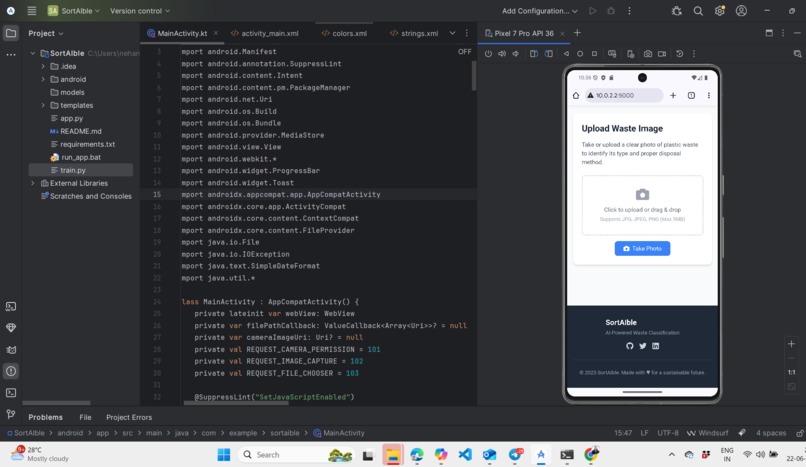Open the Project view mode dropdown
The width and height of the screenshot is (806, 467).
click(46, 33)
